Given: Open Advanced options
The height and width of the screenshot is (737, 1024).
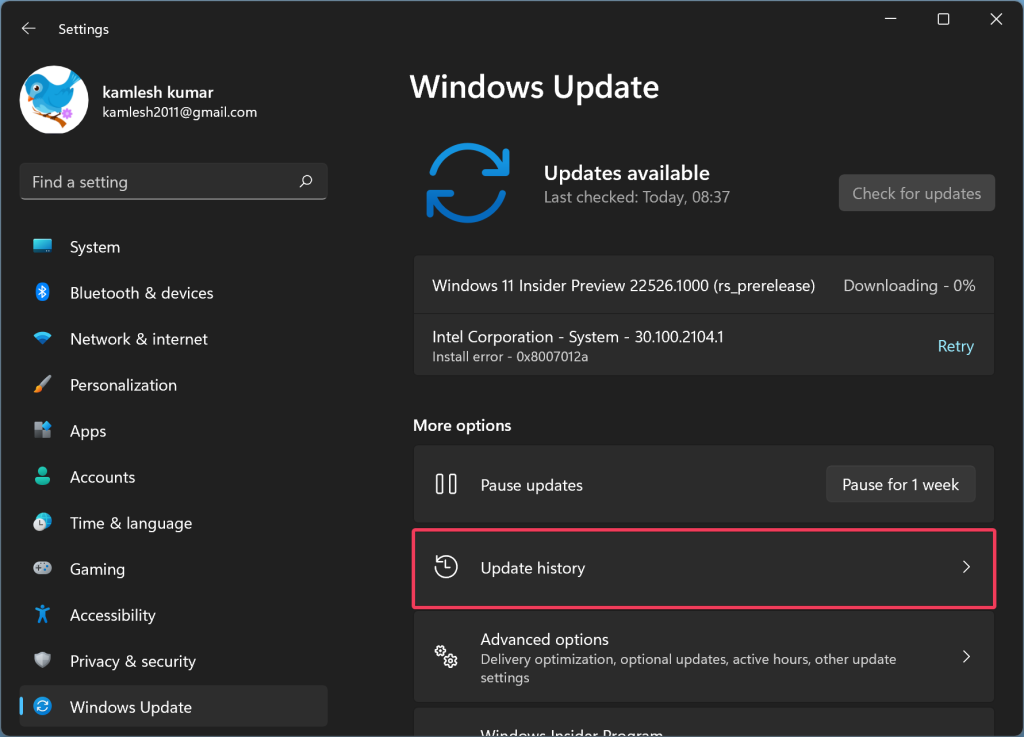Looking at the screenshot, I should [704, 657].
